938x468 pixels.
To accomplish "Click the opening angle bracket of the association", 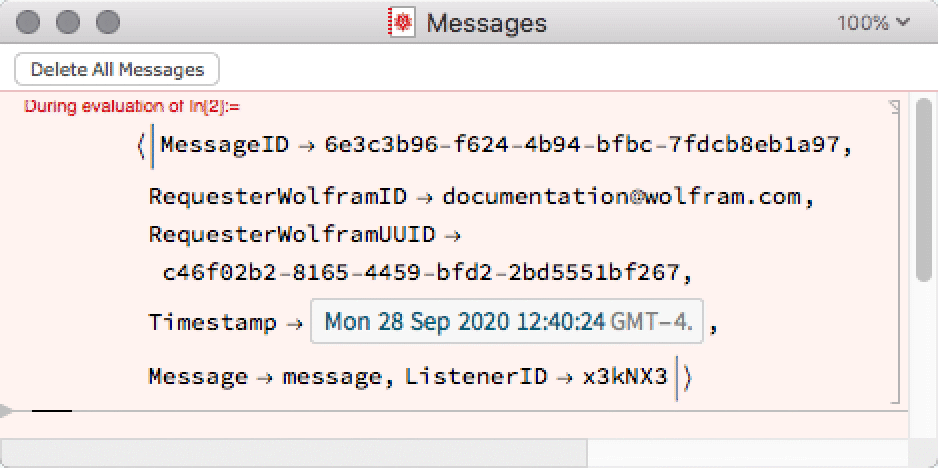I will click(x=142, y=146).
